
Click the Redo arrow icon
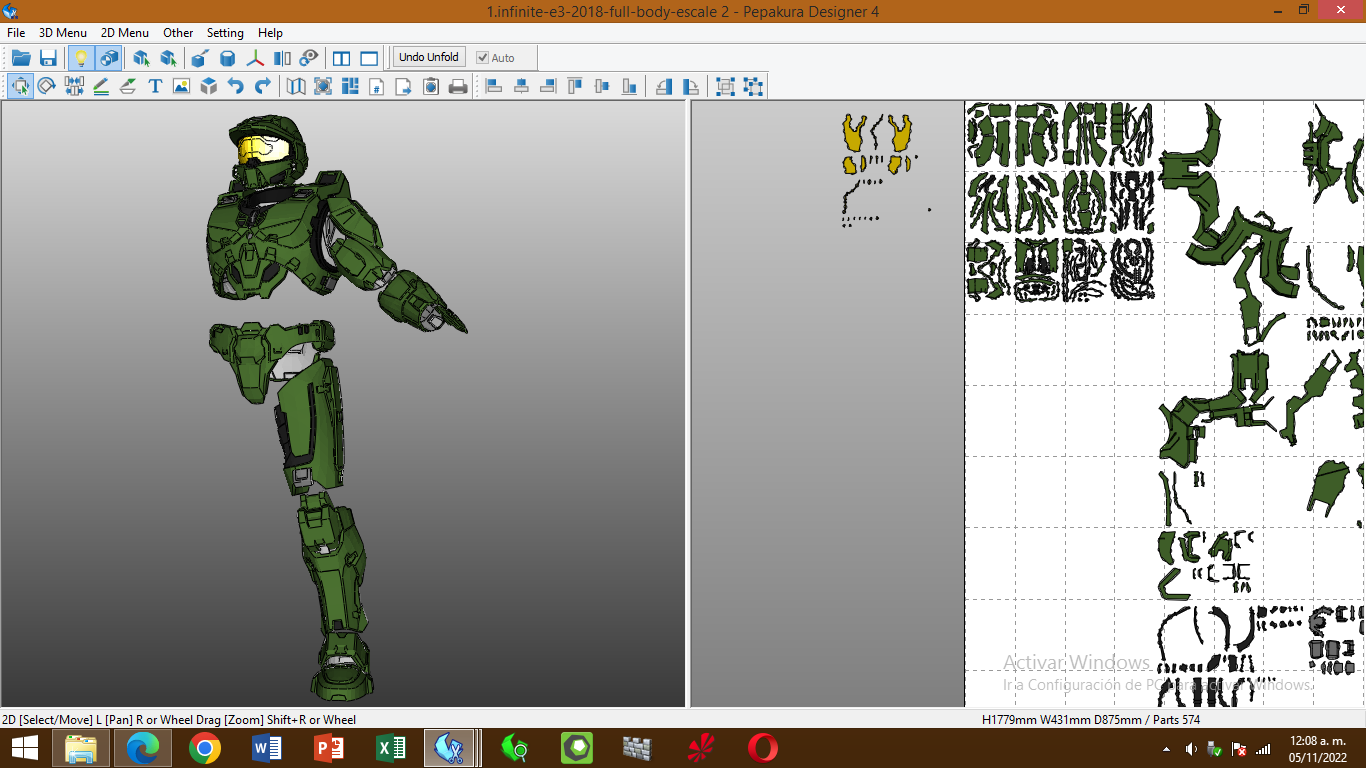262,87
